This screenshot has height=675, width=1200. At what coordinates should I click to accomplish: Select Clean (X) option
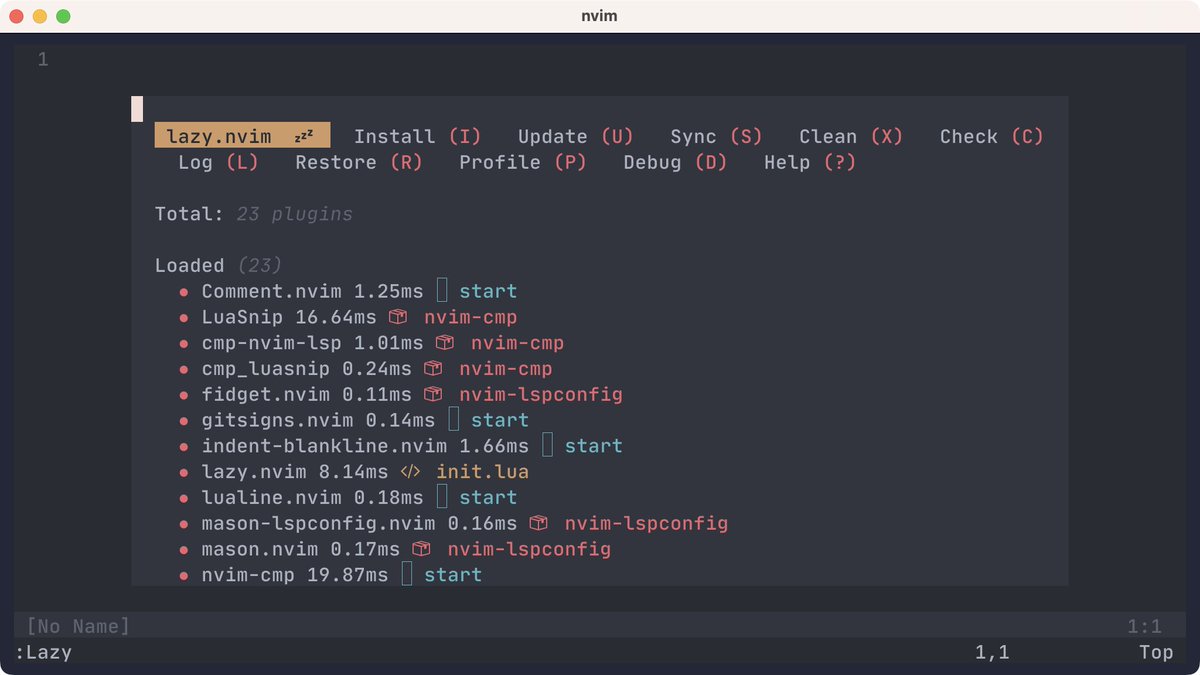click(851, 136)
